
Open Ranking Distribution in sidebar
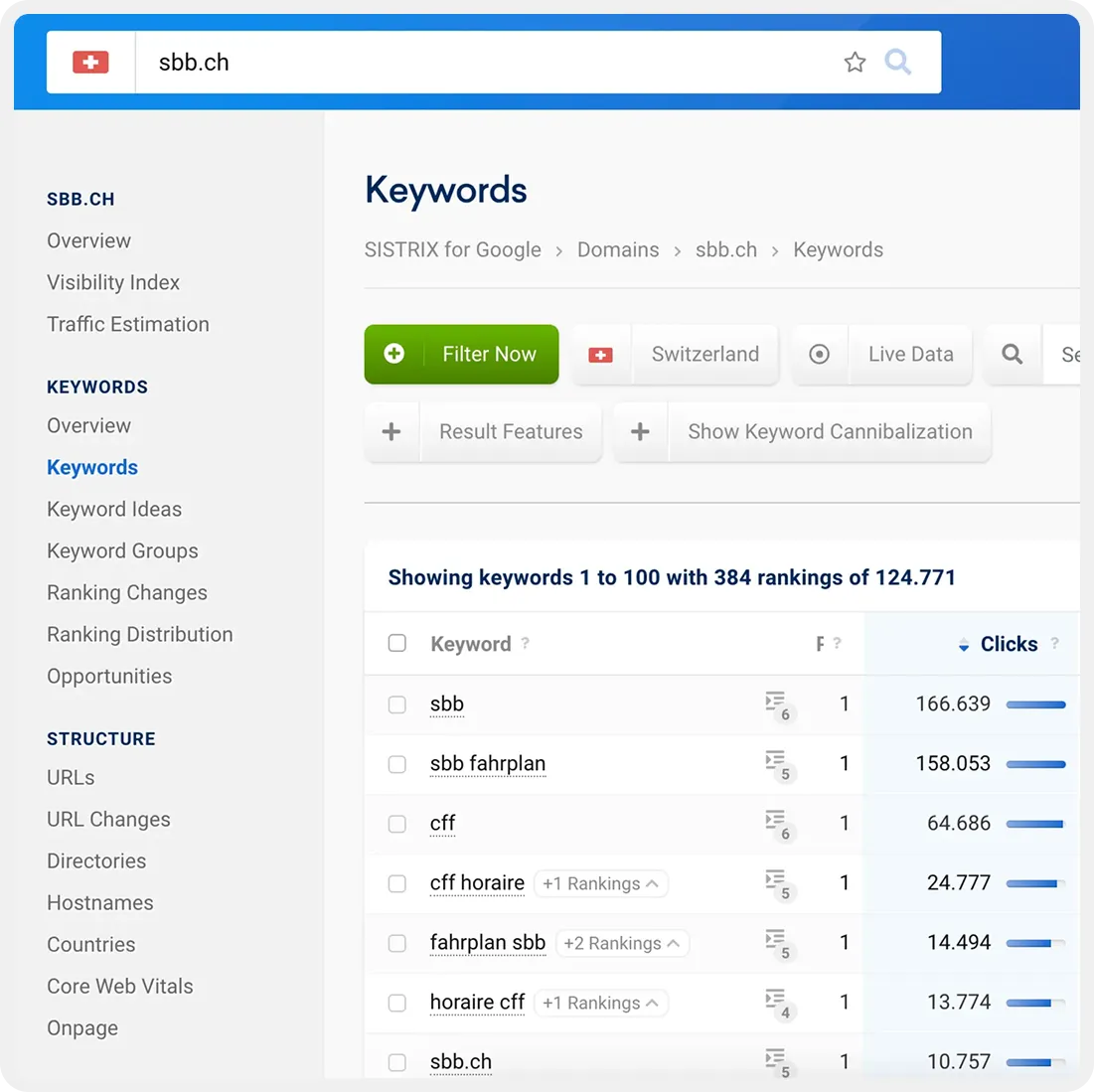139,634
